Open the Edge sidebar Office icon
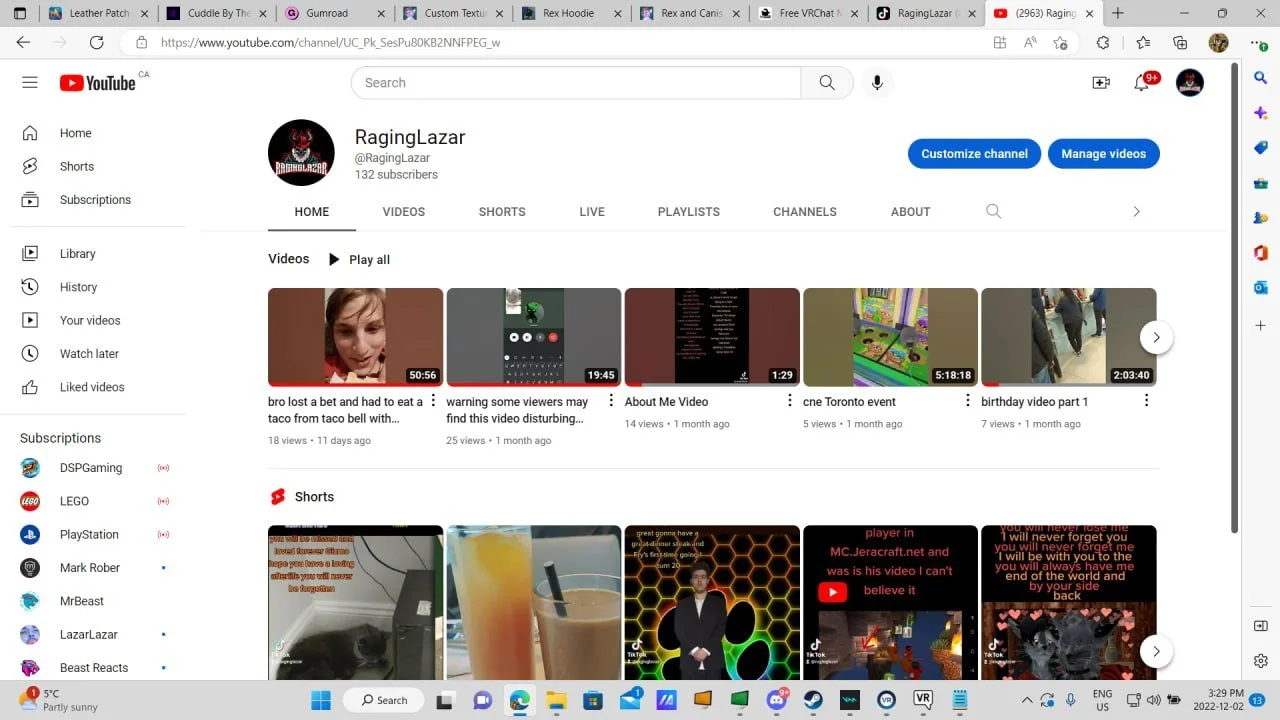 click(1261, 252)
